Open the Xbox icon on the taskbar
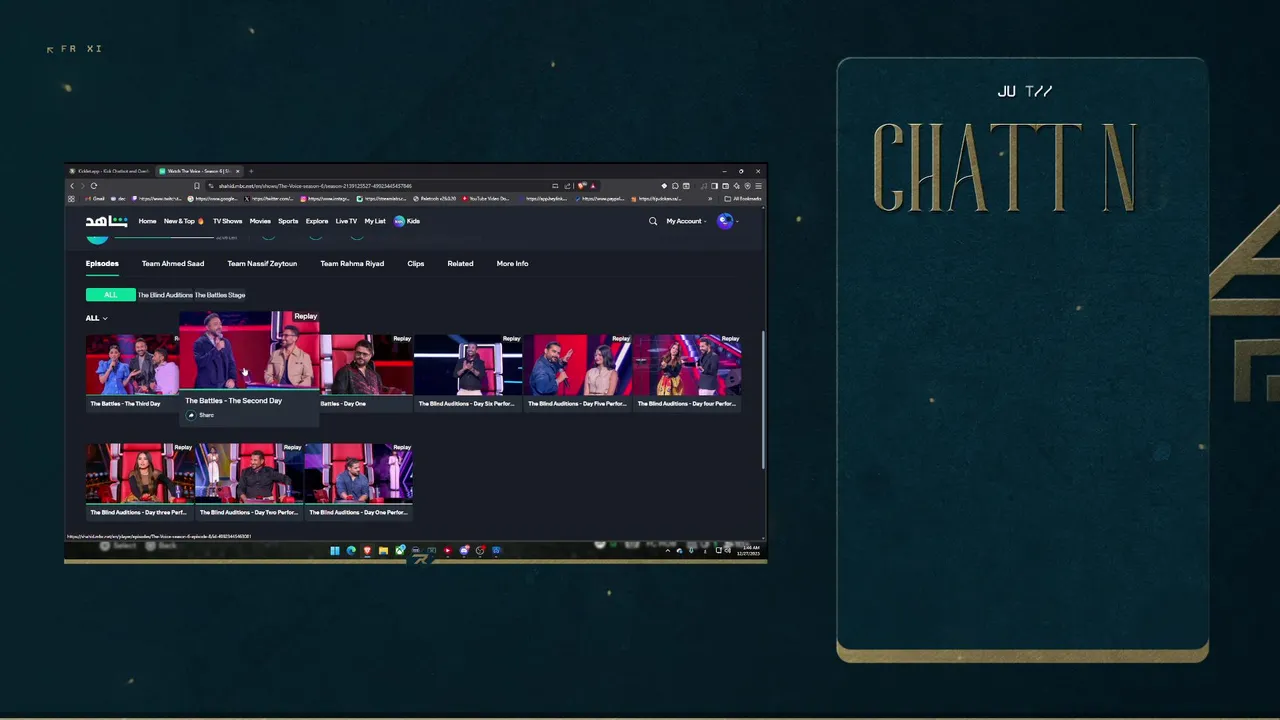Viewport: 1280px width, 720px height. tap(400, 551)
